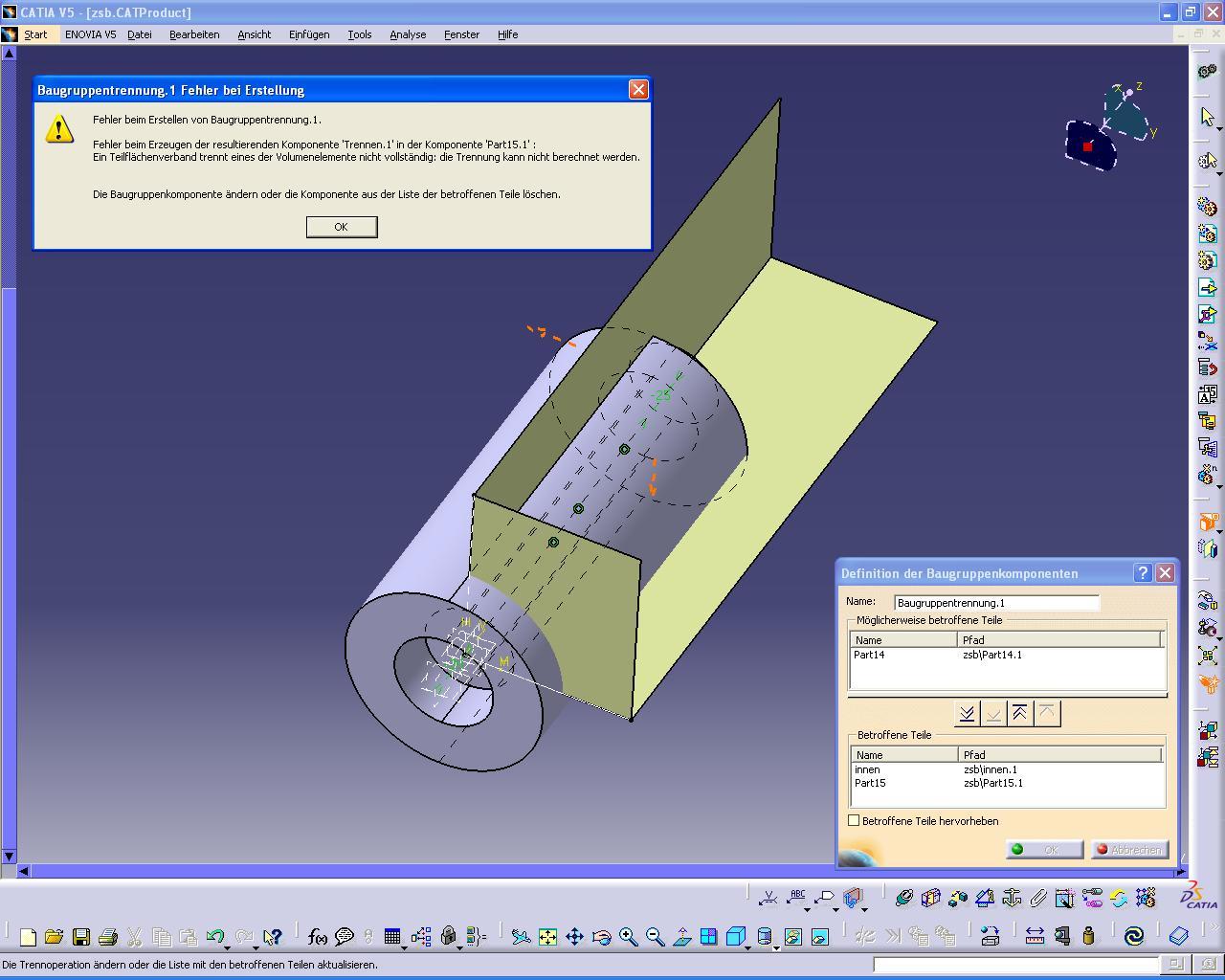
Task: Click OK in the Fehler bei Erstellung dialog
Action: coord(342,227)
